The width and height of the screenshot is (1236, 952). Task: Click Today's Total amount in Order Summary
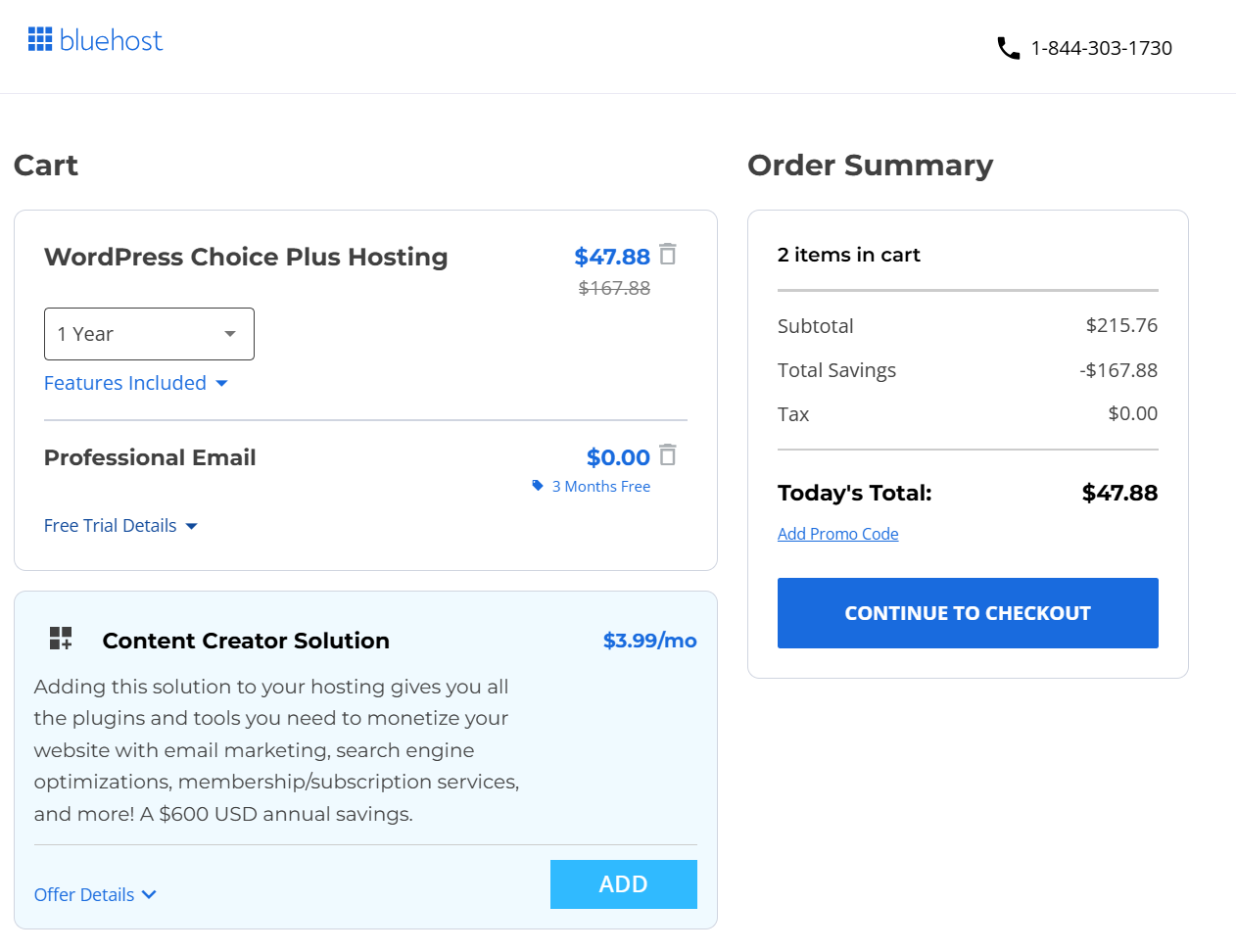click(x=1118, y=493)
